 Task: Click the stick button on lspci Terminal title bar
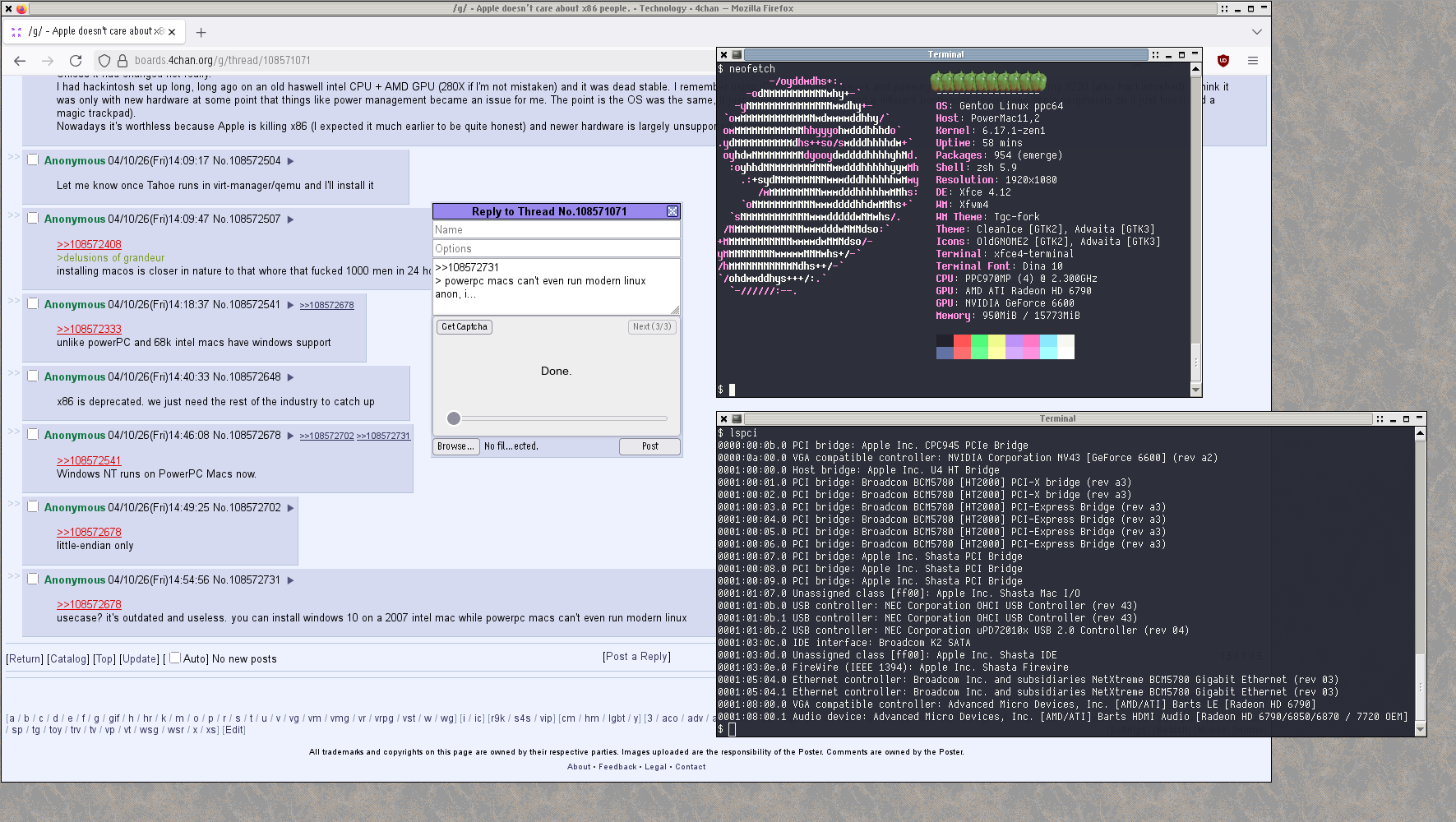1380,419
